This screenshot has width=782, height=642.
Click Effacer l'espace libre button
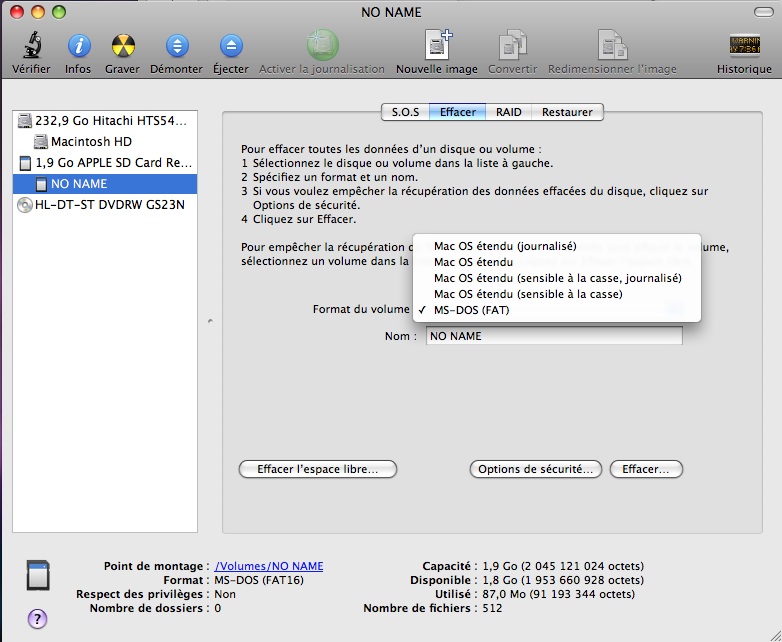[x=318, y=469]
